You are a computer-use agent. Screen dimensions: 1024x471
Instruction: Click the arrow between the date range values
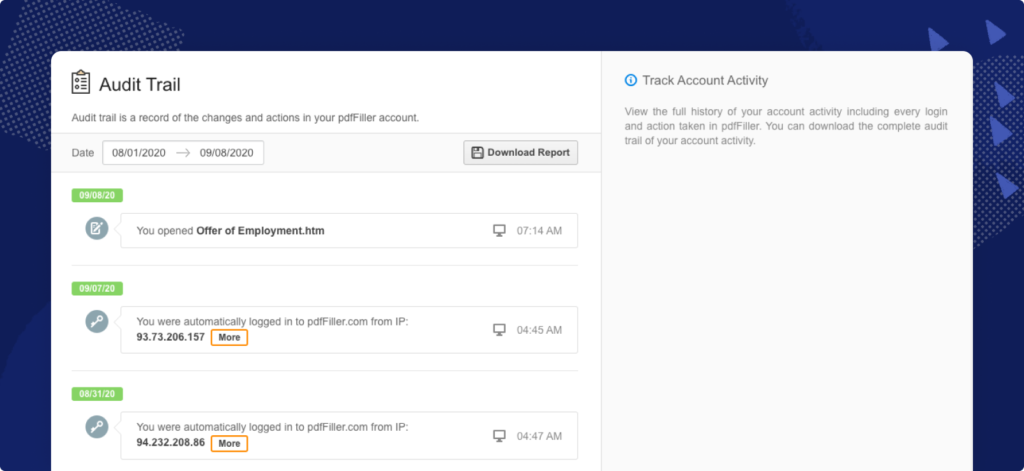[183, 153]
